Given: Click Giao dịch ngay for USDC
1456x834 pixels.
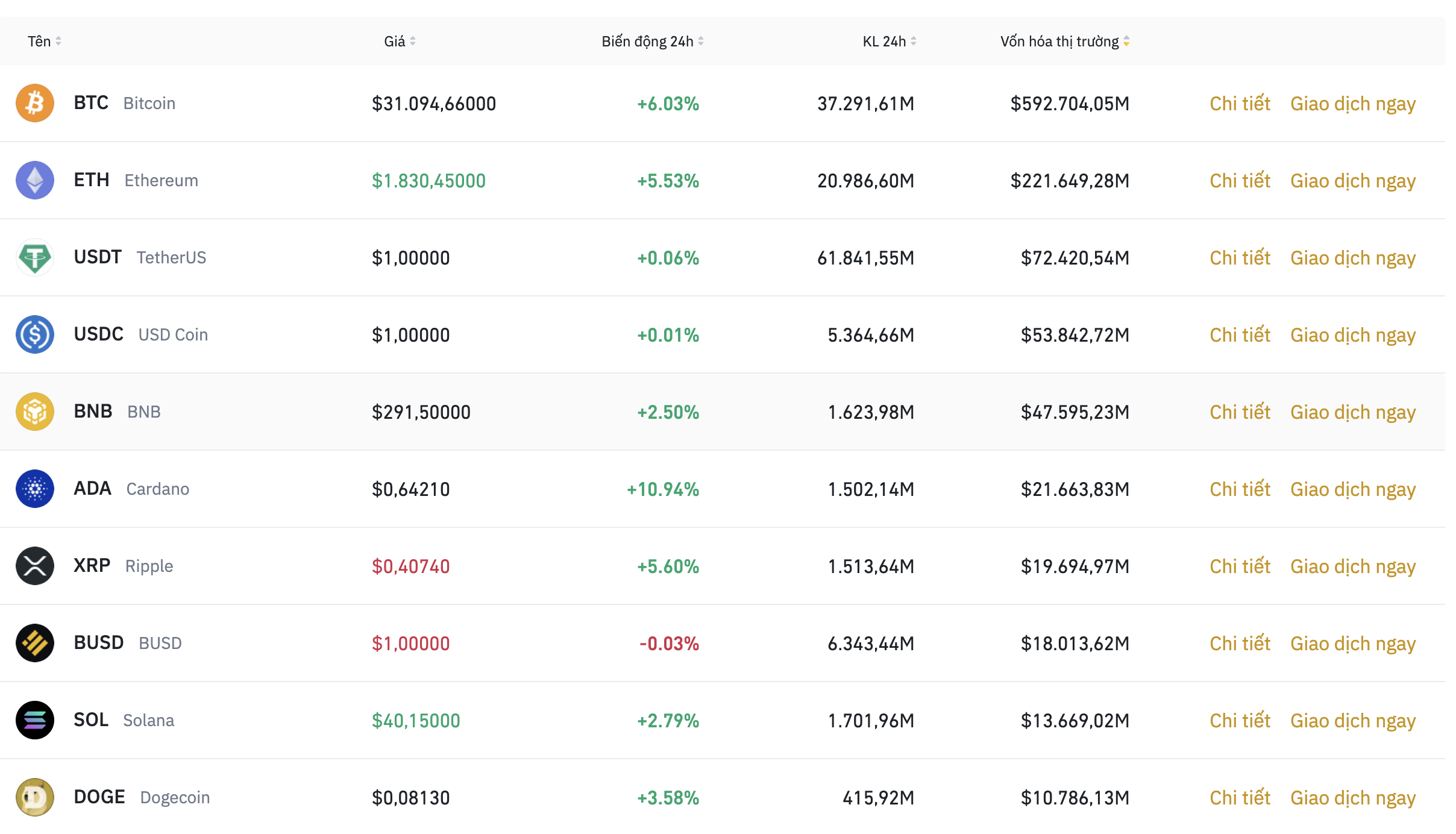Looking at the screenshot, I should pyautogui.click(x=1353, y=336).
